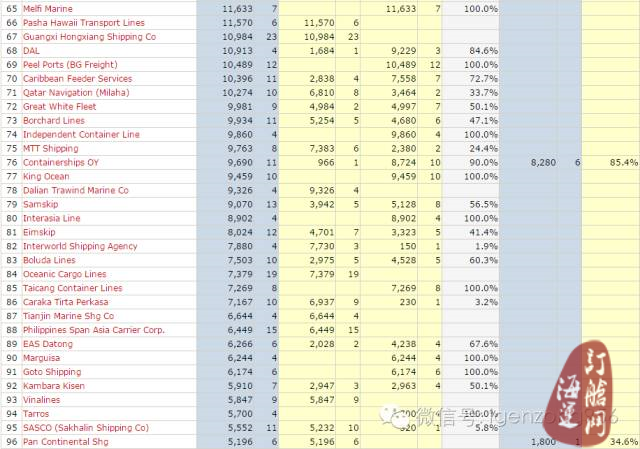
Task: Click 85.4% in Containerships OY row
Action: [624, 162]
